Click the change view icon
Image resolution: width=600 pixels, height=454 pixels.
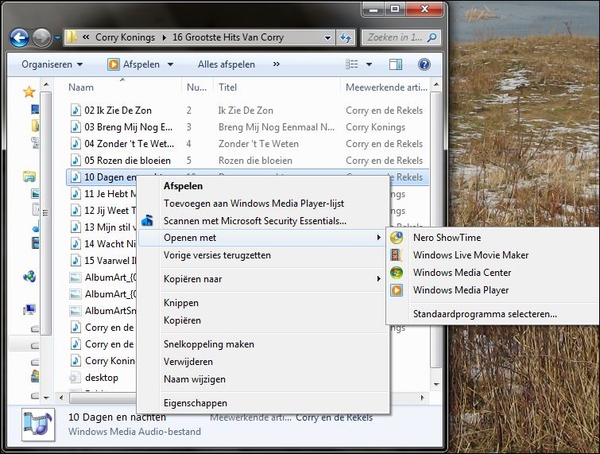[x=352, y=64]
